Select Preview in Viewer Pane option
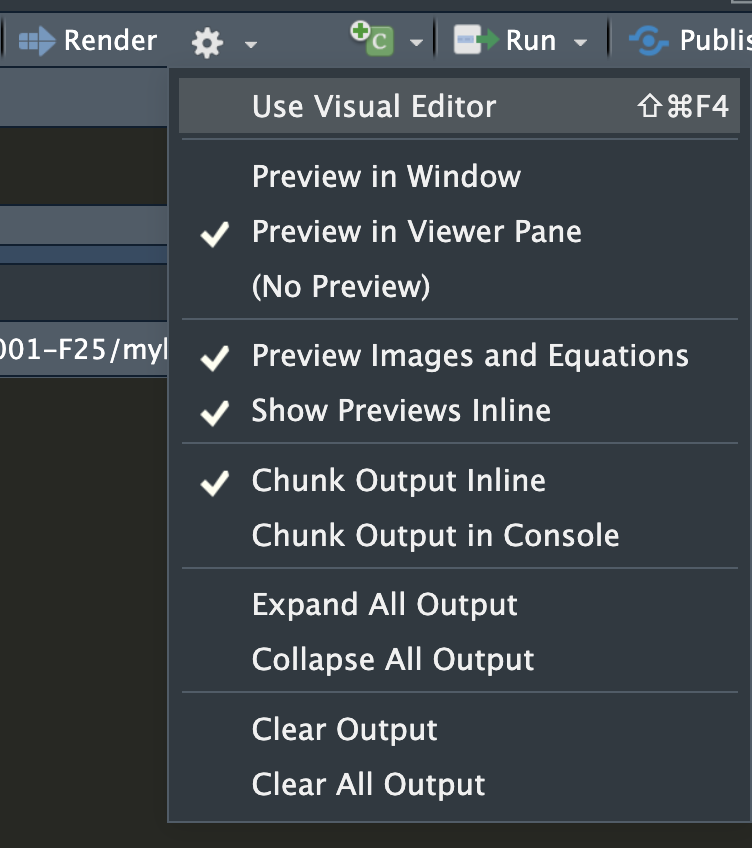This screenshot has height=848, width=752. 416,232
